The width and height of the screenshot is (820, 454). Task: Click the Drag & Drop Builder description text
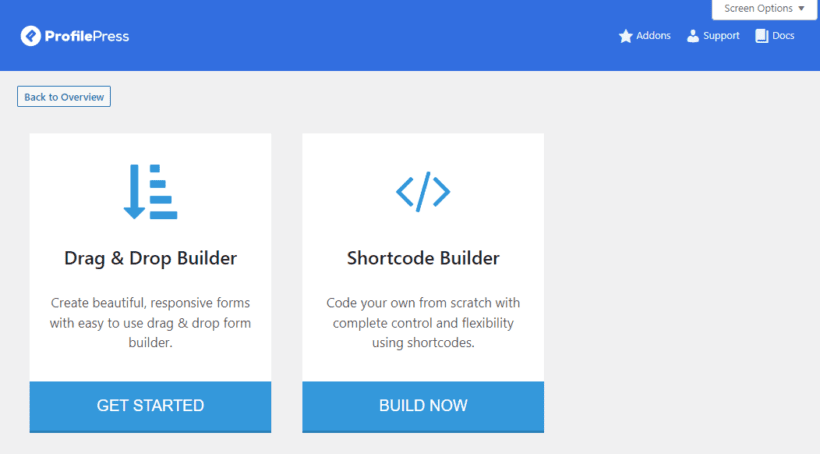point(151,323)
